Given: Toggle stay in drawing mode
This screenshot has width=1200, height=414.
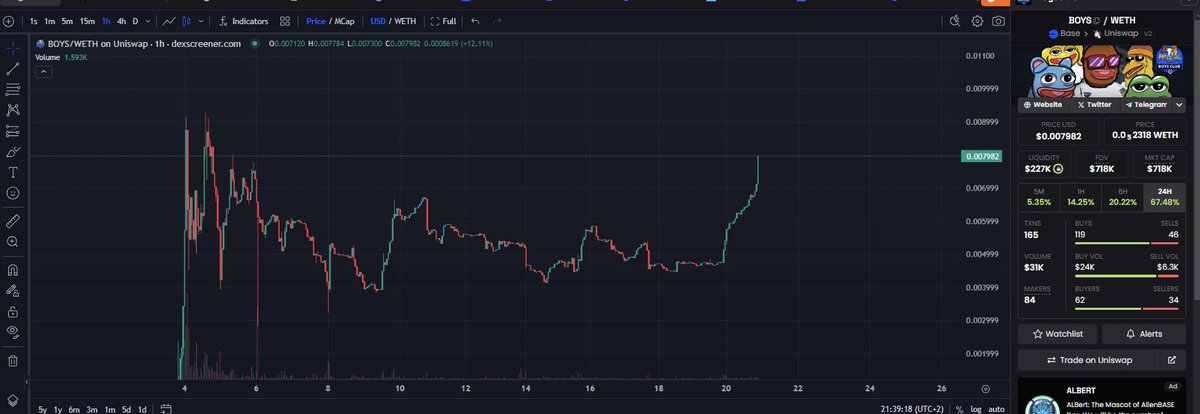Looking at the screenshot, I should point(13,290).
